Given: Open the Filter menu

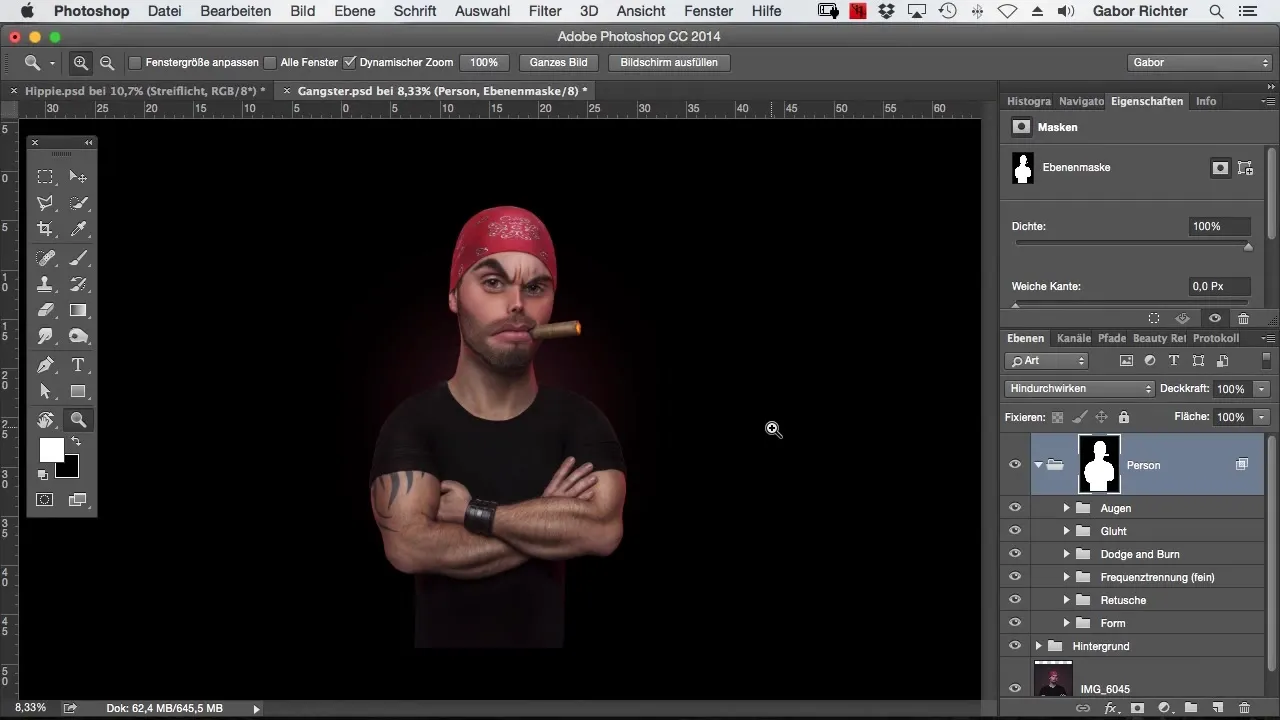Looking at the screenshot, I should point(545,11).
